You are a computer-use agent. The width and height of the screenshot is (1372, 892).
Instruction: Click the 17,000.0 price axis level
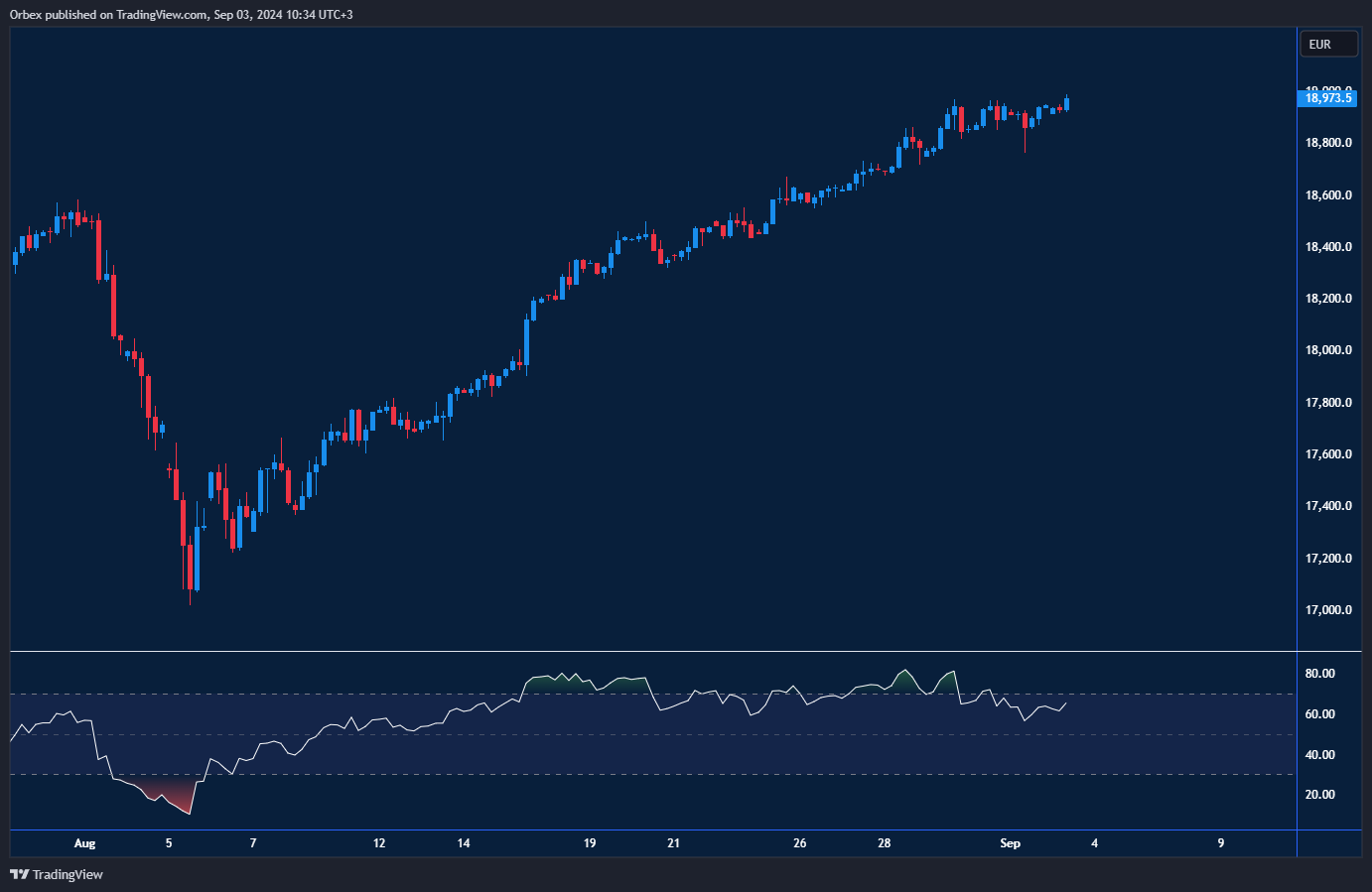[1327, 610]
